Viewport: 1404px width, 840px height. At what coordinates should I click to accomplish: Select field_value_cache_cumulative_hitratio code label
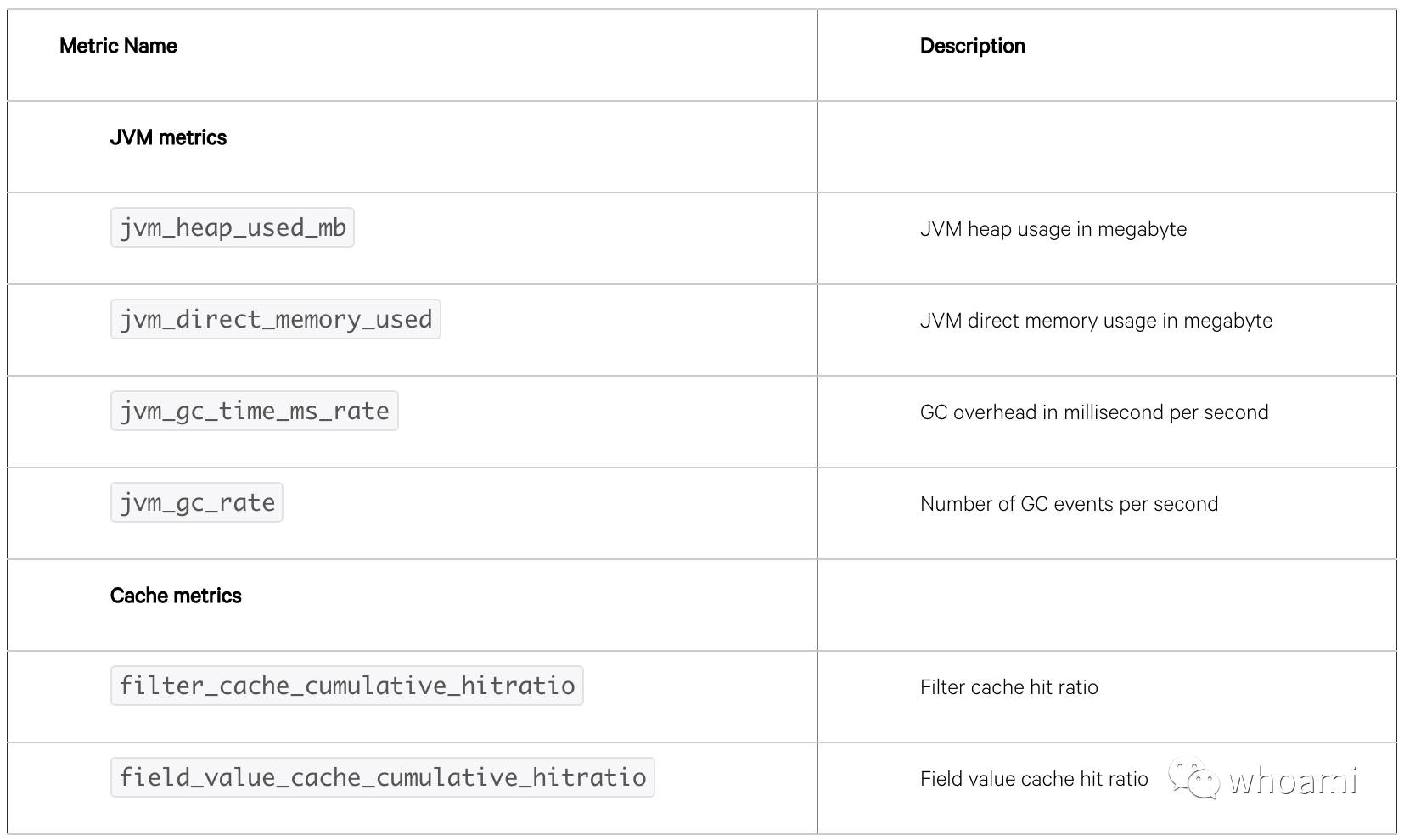383,777
